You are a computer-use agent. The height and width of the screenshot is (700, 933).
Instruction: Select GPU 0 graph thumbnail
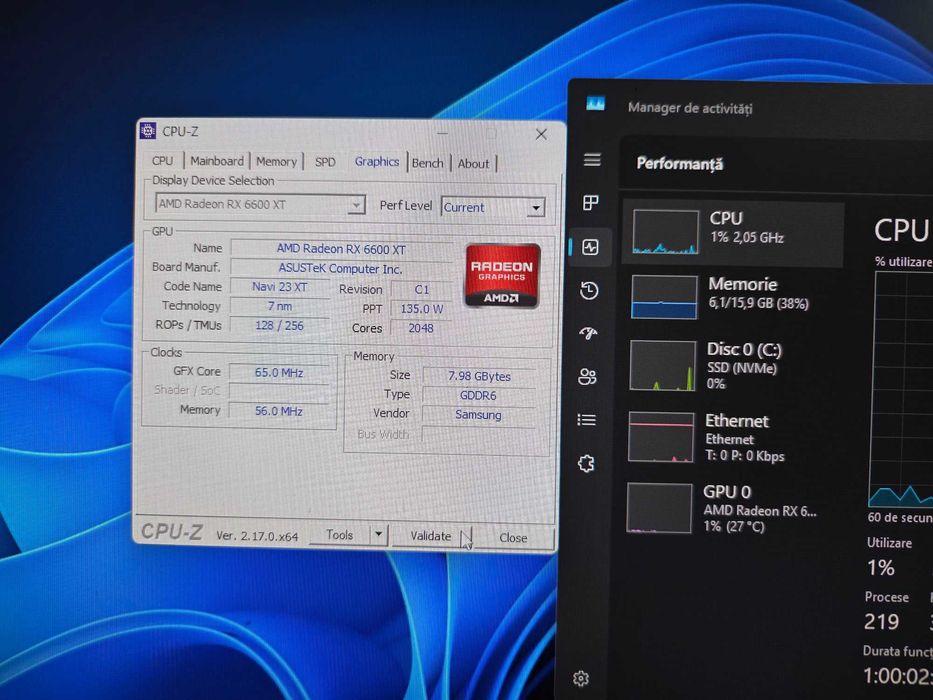tap(659, 508)
